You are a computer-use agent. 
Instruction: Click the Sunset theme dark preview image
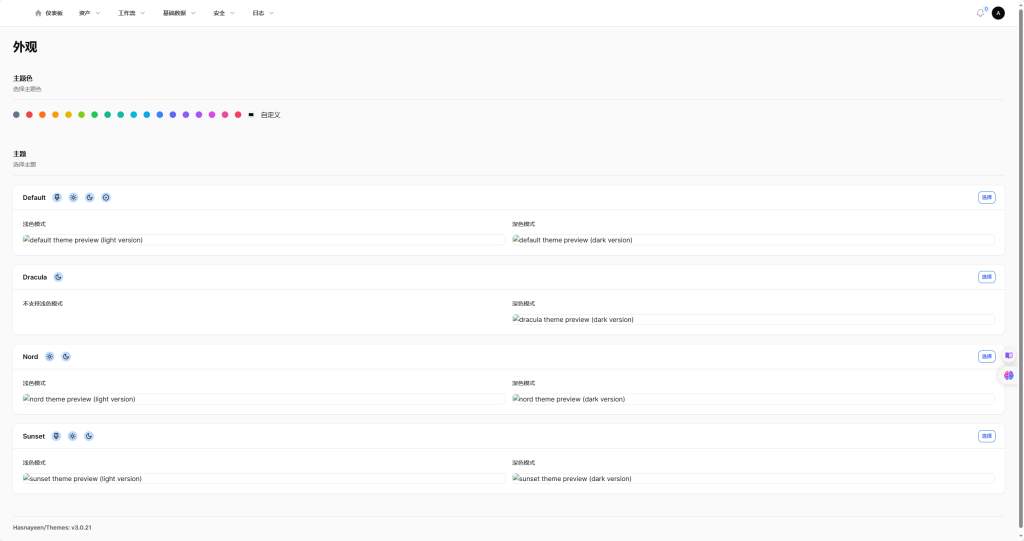point(753,479)
